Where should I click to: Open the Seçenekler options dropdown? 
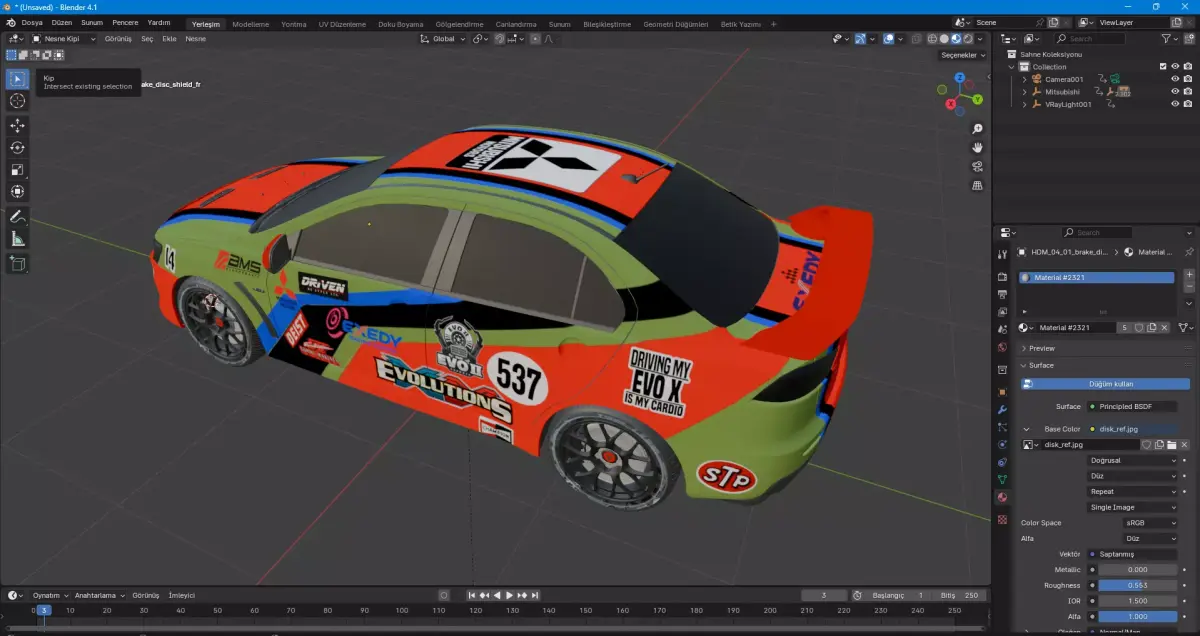964,55
